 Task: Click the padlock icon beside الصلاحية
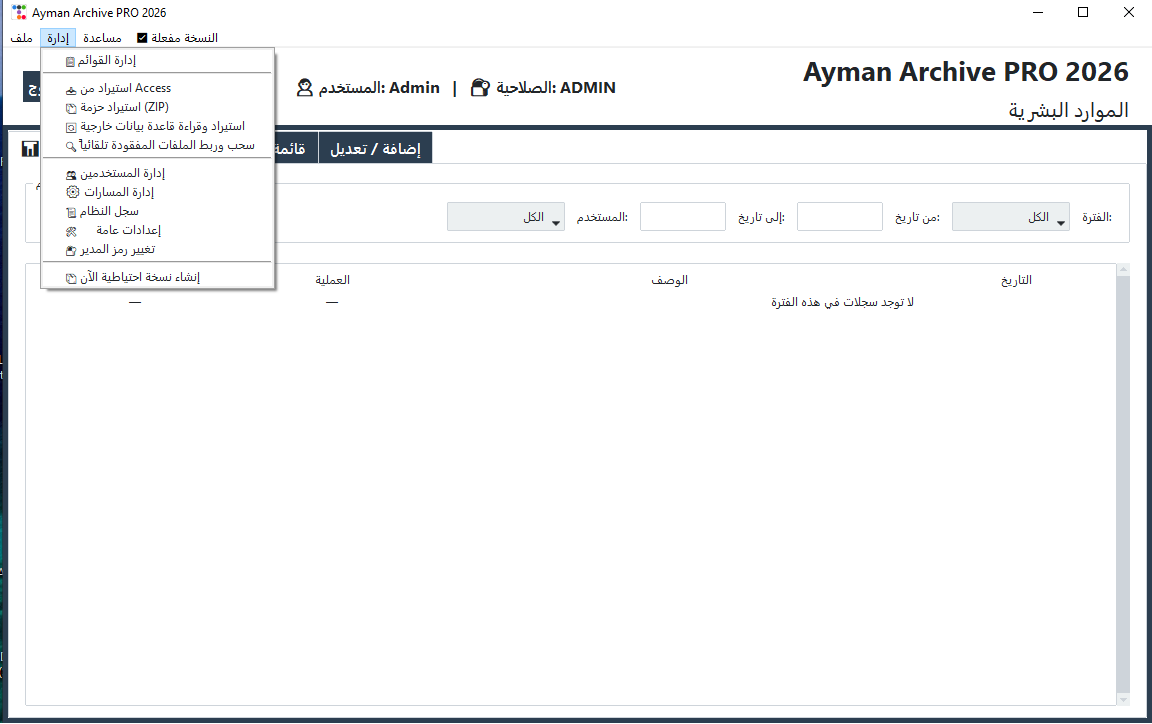(480, 88)
